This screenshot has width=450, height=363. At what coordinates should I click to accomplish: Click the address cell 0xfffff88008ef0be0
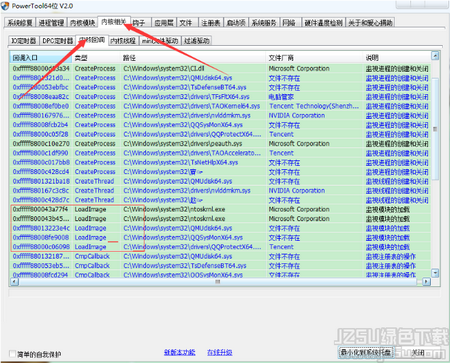[41, 106]
